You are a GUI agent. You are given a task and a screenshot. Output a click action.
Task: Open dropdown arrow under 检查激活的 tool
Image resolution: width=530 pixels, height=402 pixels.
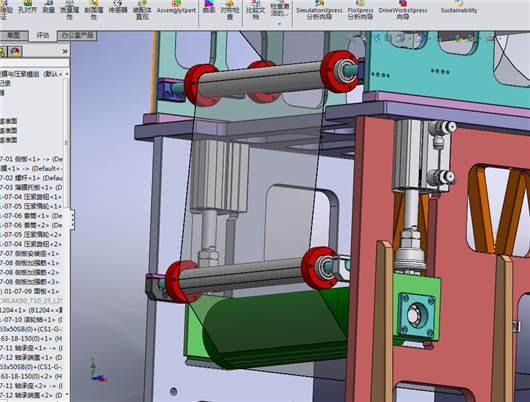(280, 24)
